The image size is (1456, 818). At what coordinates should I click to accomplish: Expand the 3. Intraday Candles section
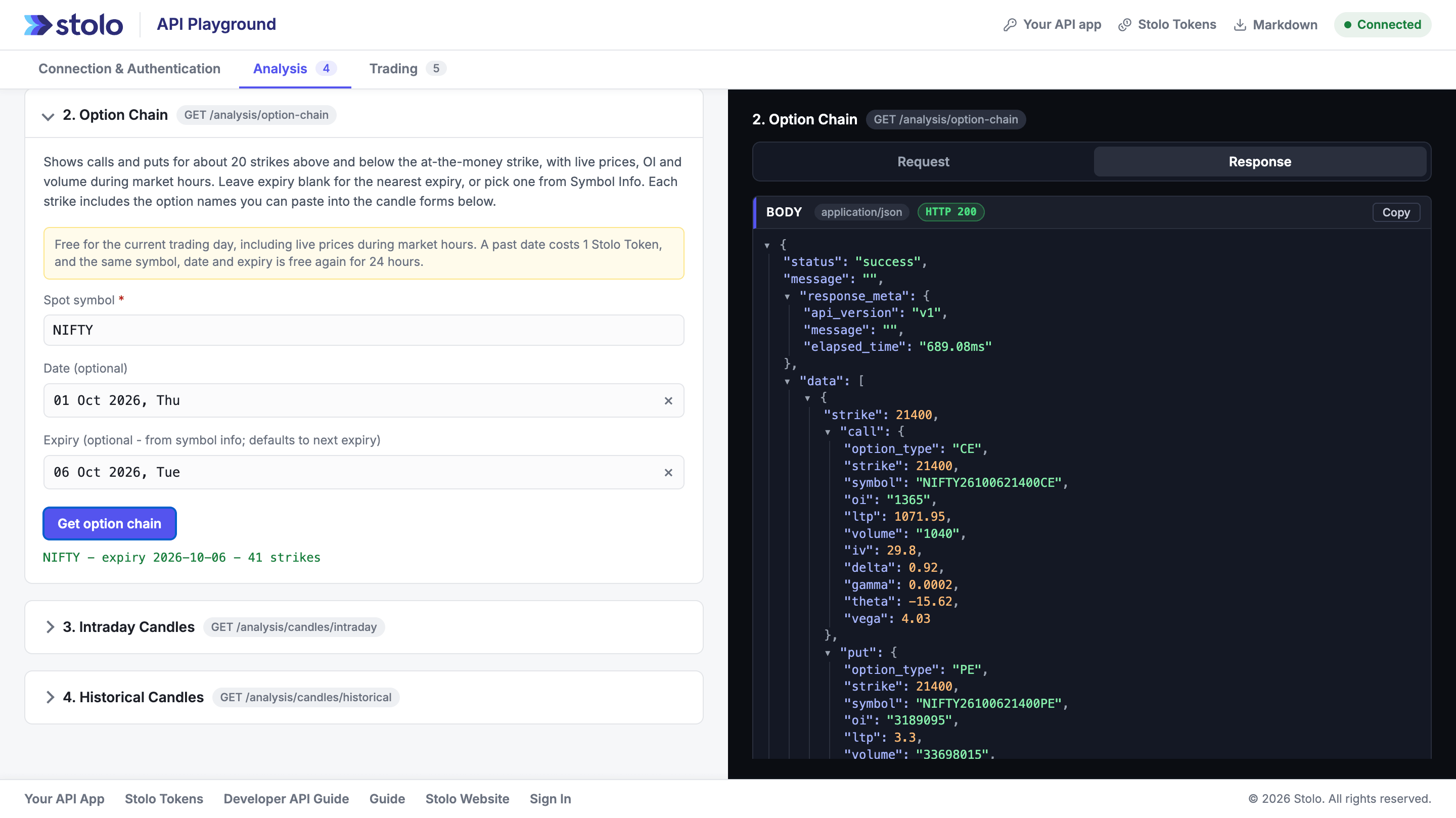click(50, 627)
